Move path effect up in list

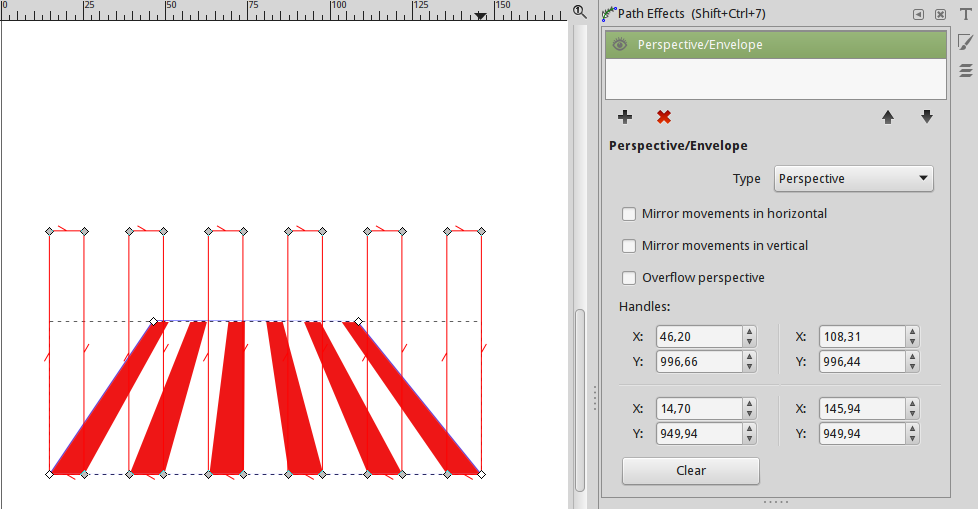click(x=887, y=117)
